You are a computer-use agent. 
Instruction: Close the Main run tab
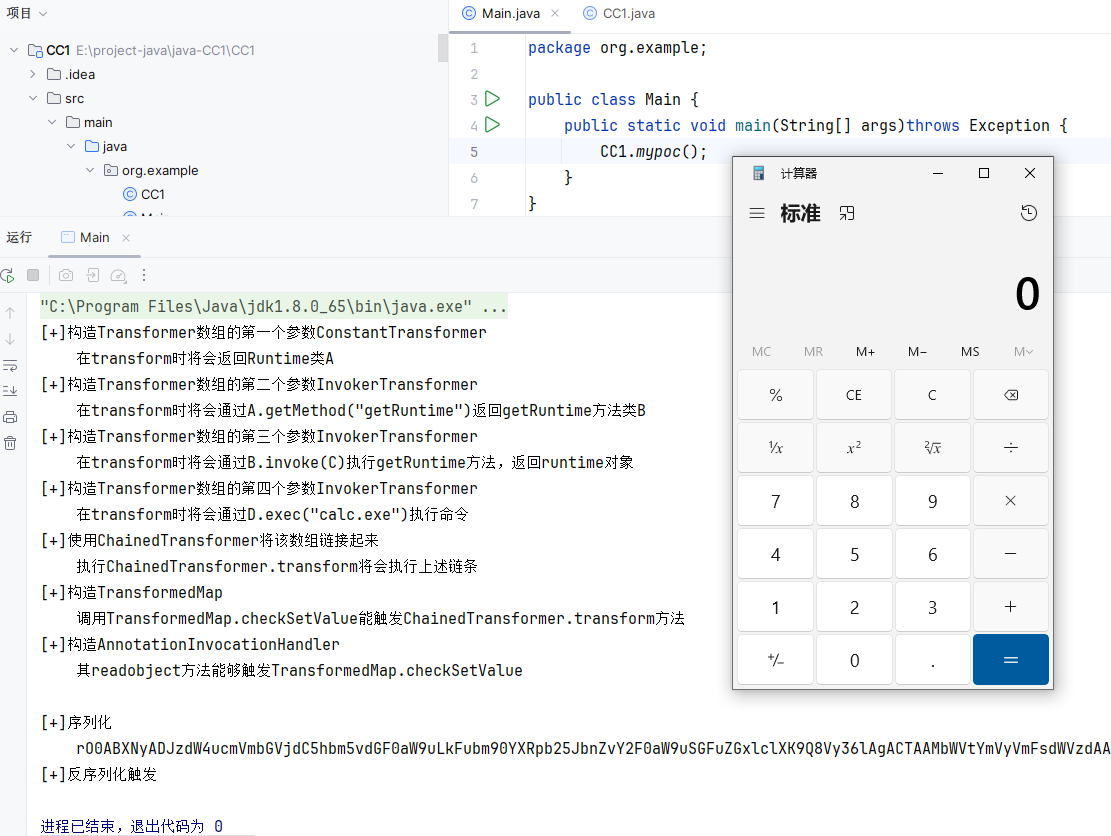(x=126, y=238)
